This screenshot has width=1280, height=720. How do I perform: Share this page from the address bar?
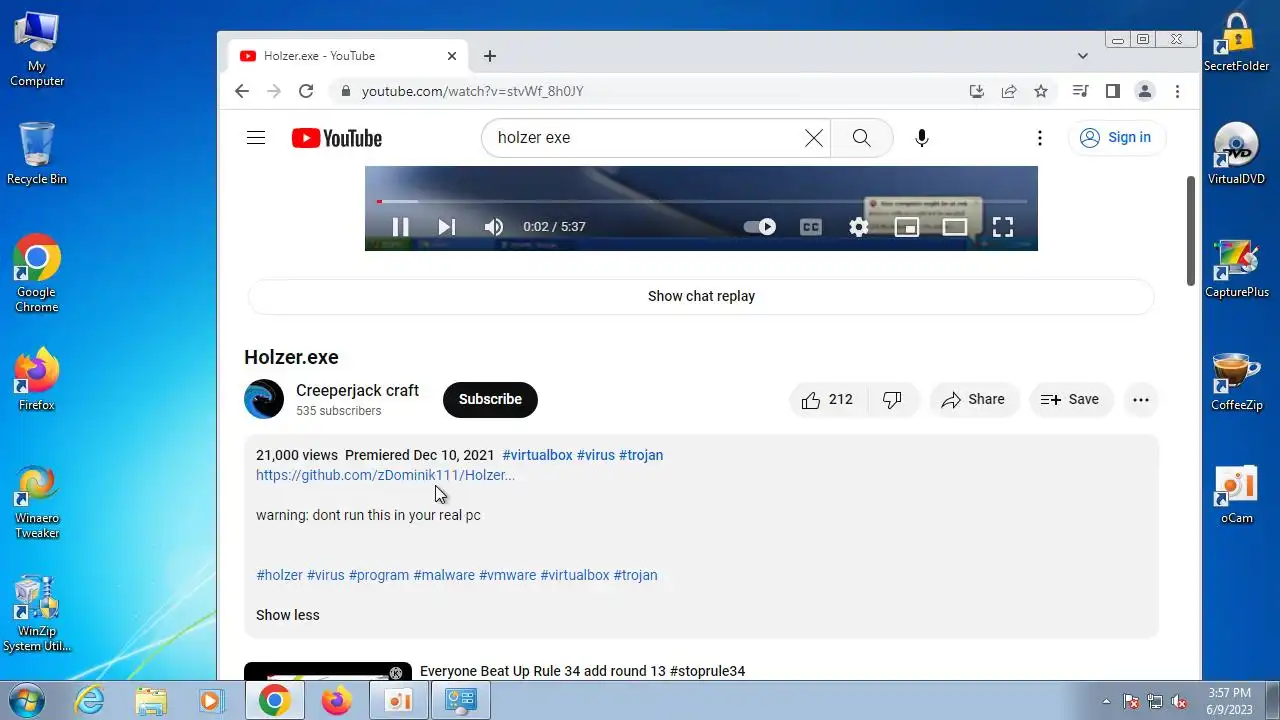coord(1009,91)
